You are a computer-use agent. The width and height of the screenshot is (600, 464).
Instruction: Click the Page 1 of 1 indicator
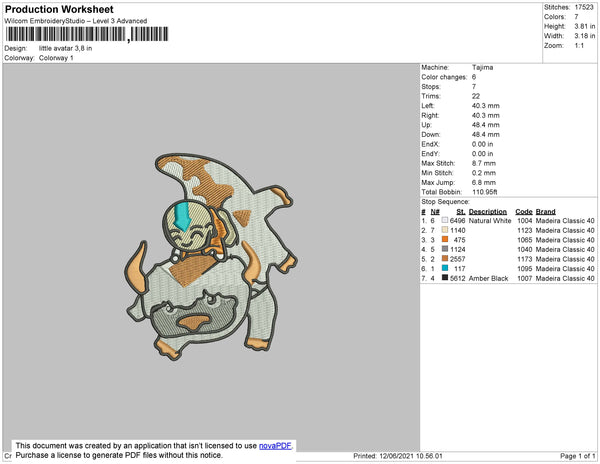coord(577,456)
